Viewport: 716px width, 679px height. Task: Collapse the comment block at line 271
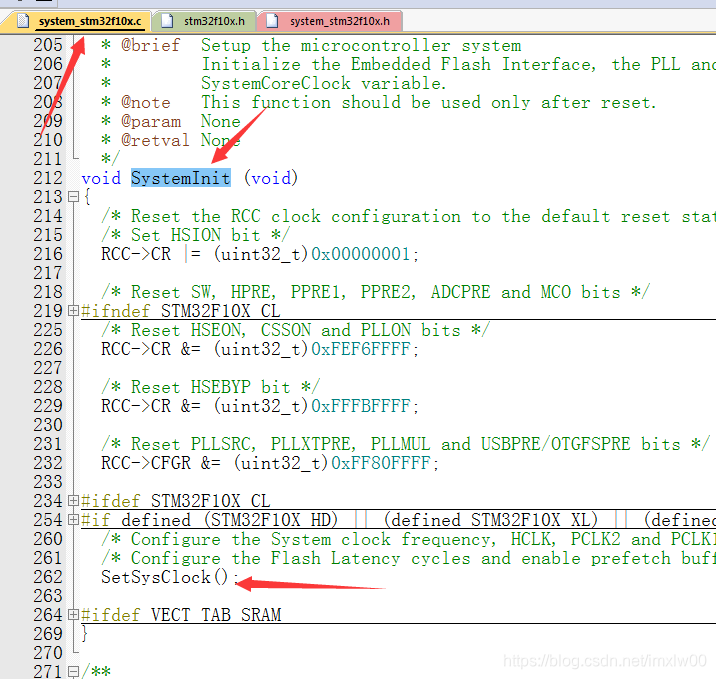(x=73, y=672)
